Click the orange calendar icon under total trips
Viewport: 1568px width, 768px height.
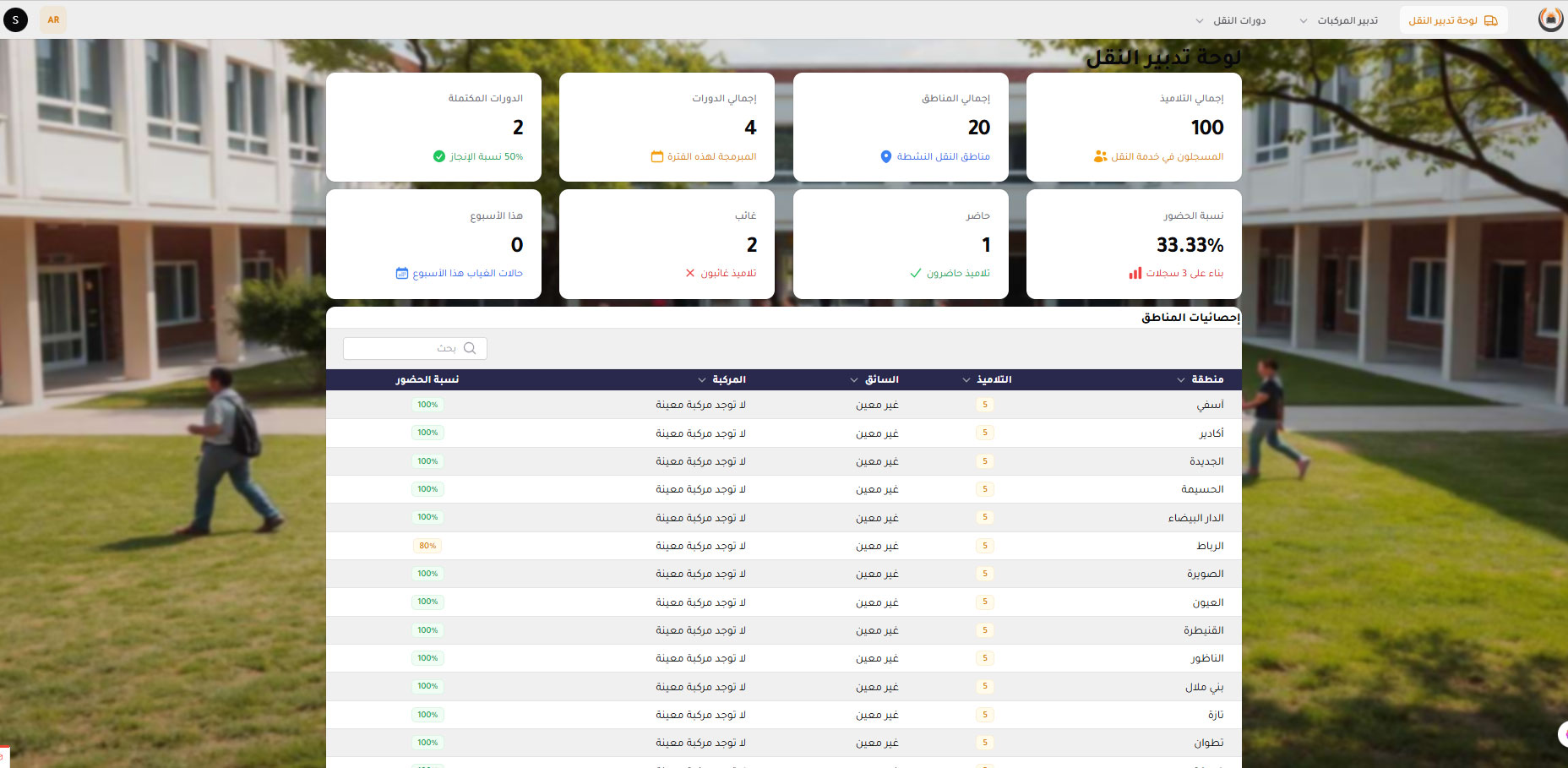coord(656,156)
